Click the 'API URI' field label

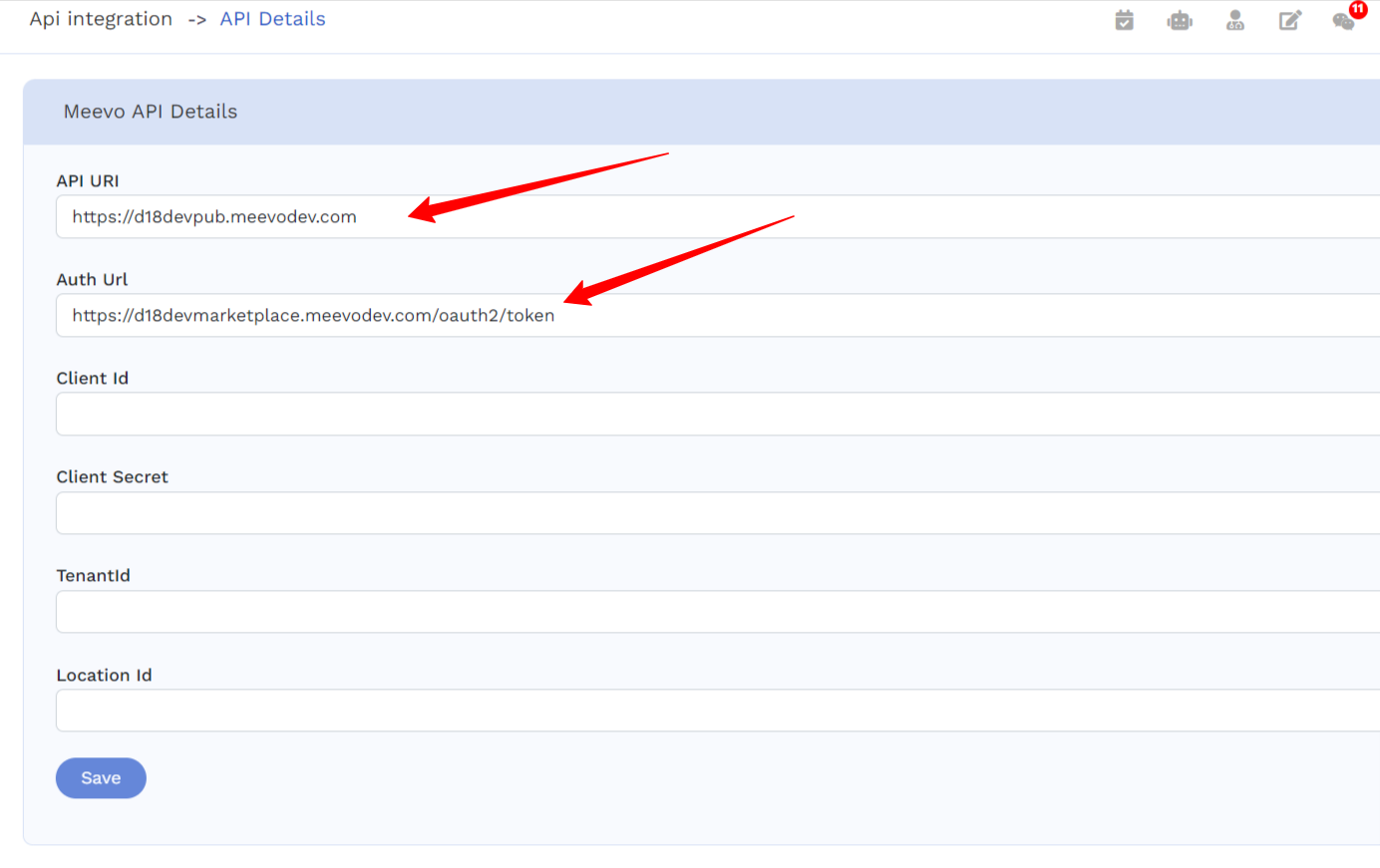88,180
